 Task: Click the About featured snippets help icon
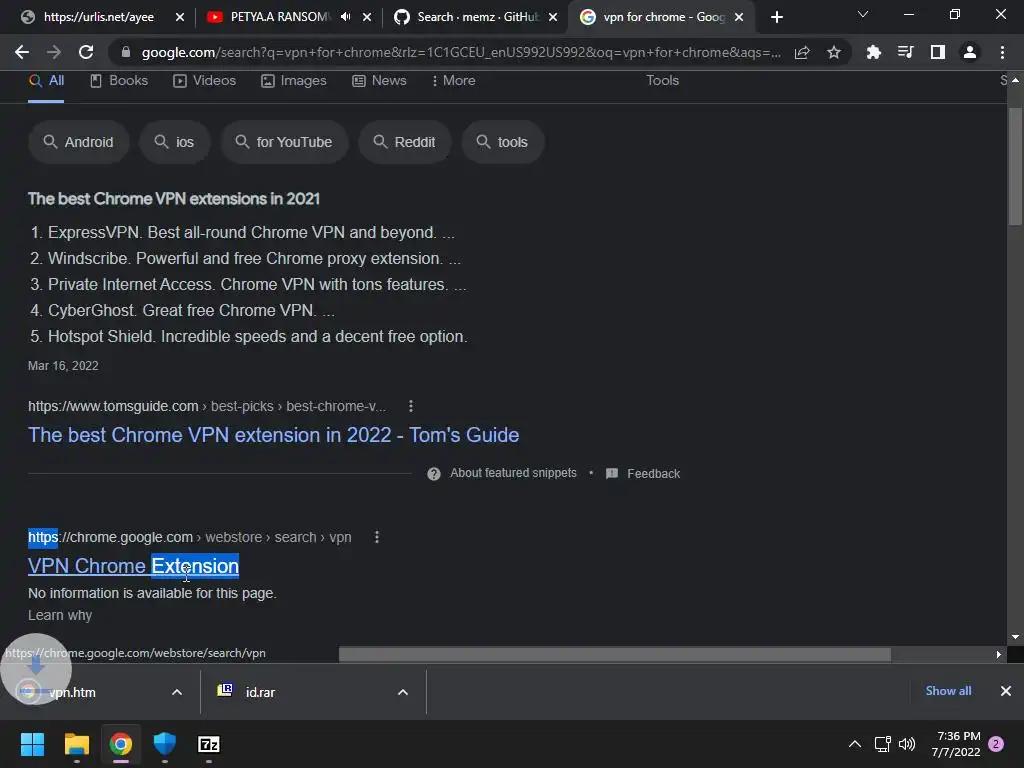(434, 473)
